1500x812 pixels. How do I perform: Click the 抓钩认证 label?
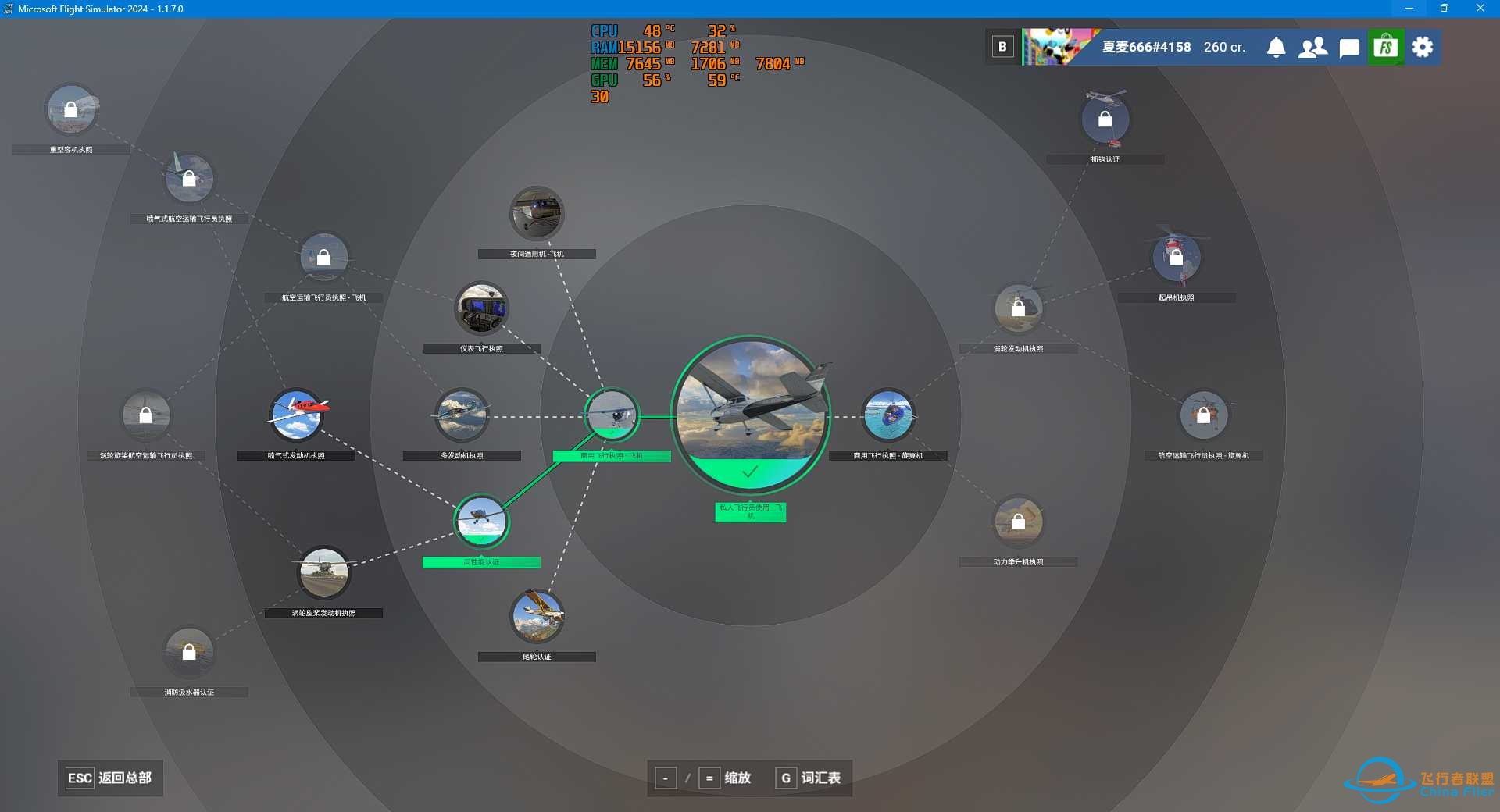pyautogui.click(x=1105, y=159)
